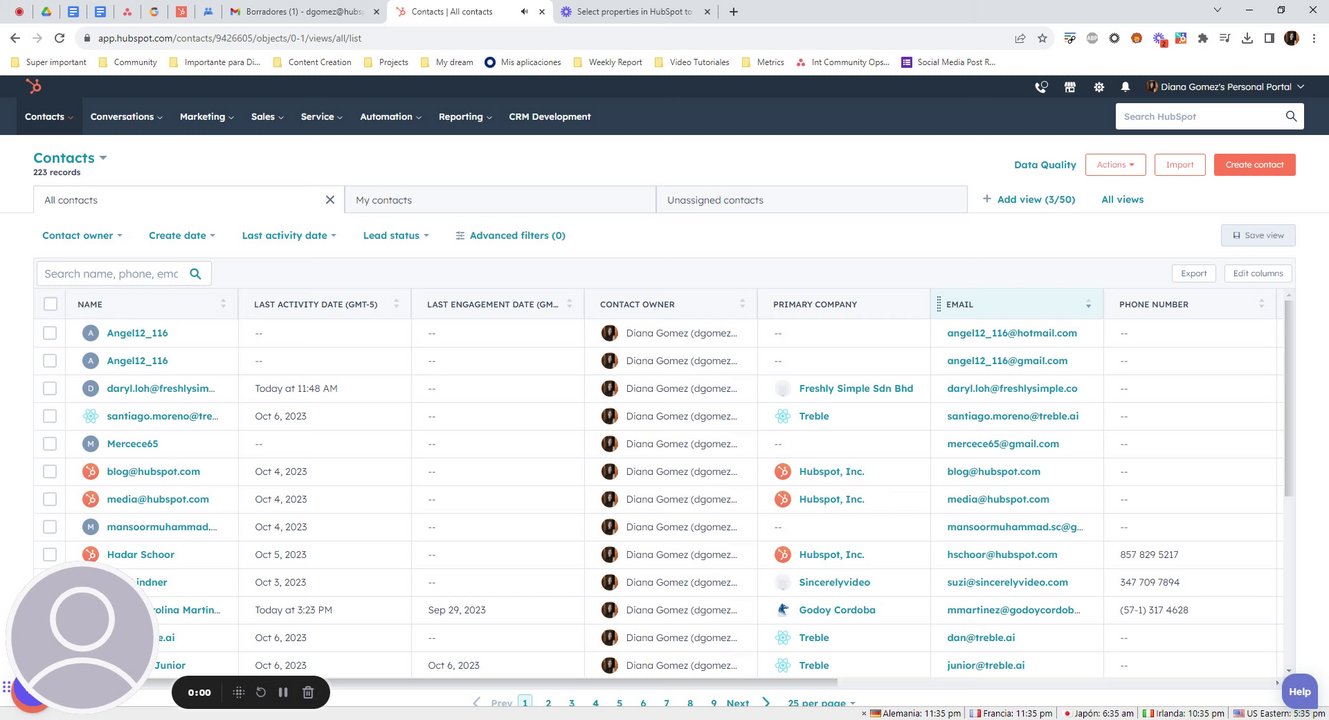Click the recorder drag-handle grid icon

click(238, 692)
